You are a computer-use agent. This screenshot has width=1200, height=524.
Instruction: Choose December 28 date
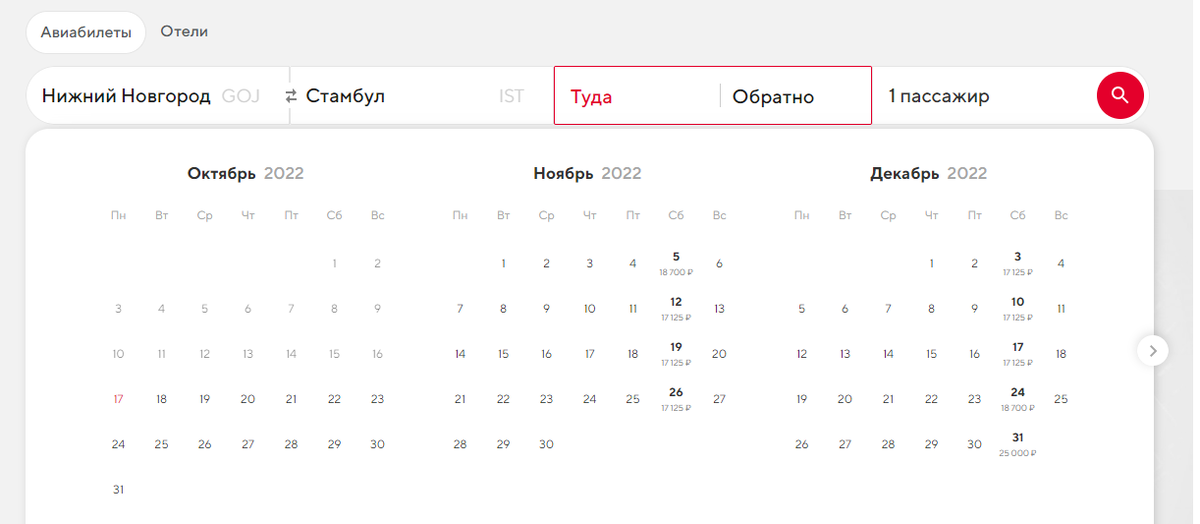(888, 444)
